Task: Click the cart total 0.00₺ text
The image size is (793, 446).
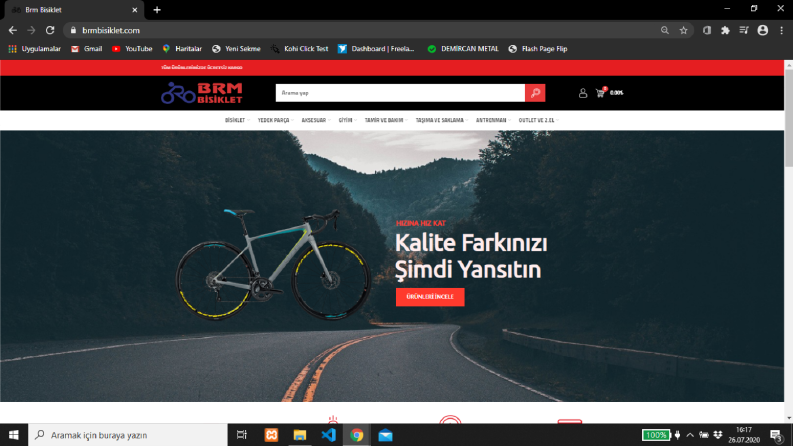Action: point(616,93)
